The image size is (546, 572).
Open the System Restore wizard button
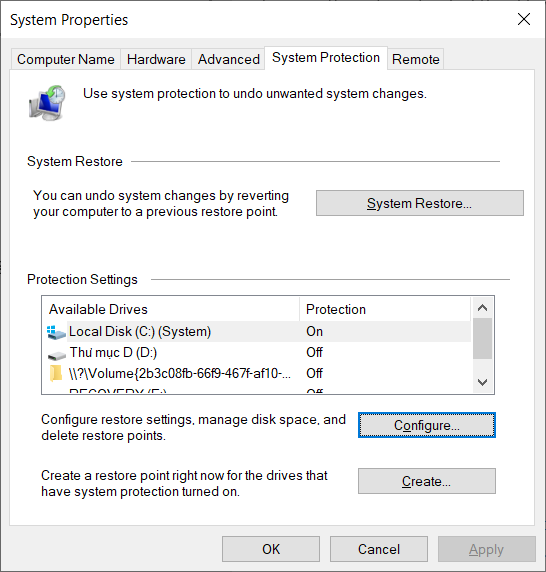(420, 203)
